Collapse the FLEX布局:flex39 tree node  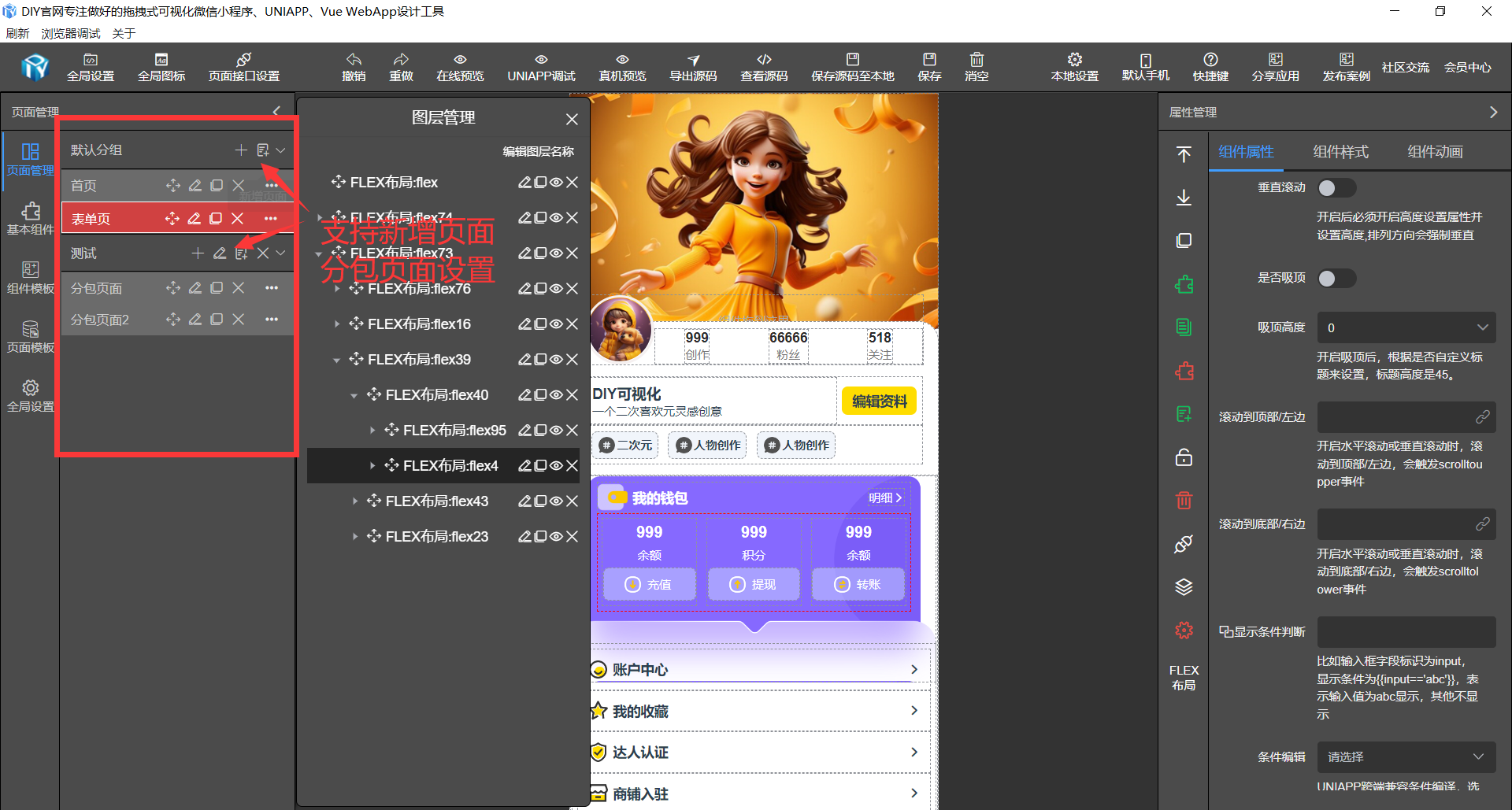coord(337,360)
